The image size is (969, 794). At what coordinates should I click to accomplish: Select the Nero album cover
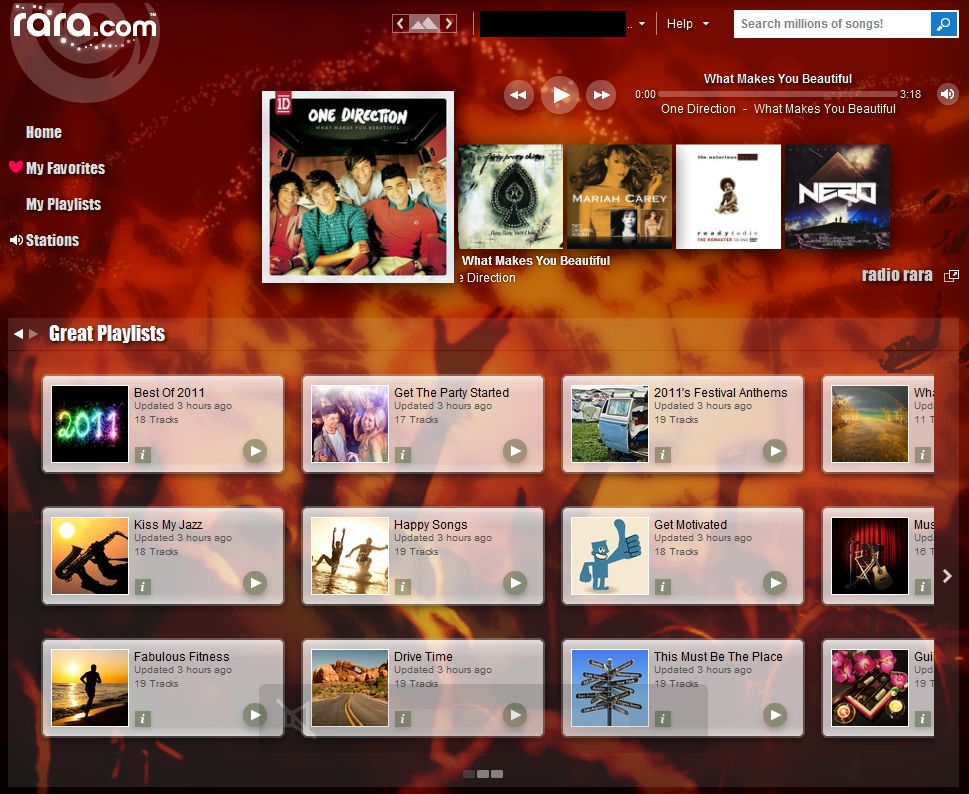pos(837,196)
